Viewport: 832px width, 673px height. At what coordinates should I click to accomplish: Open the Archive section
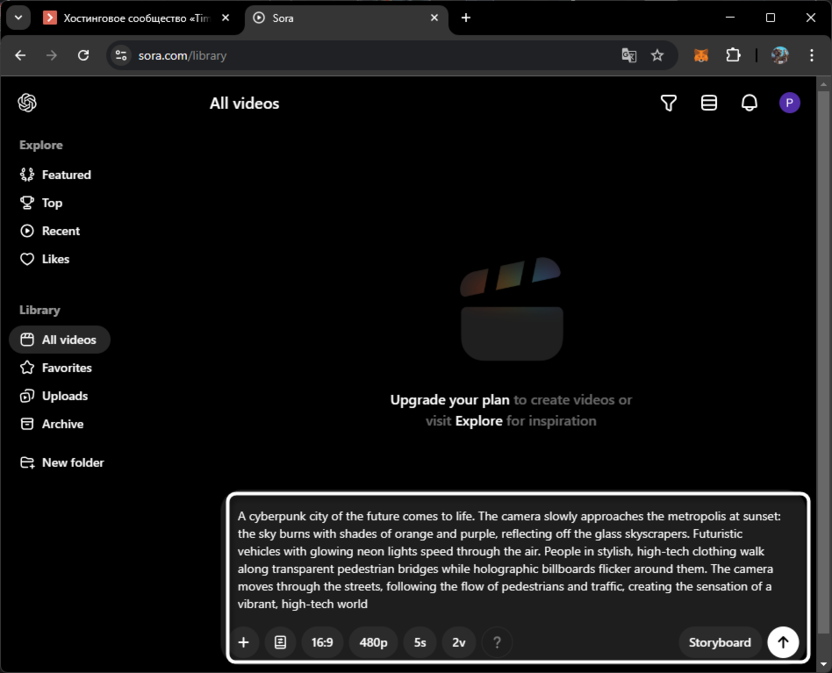click(51, 424)
